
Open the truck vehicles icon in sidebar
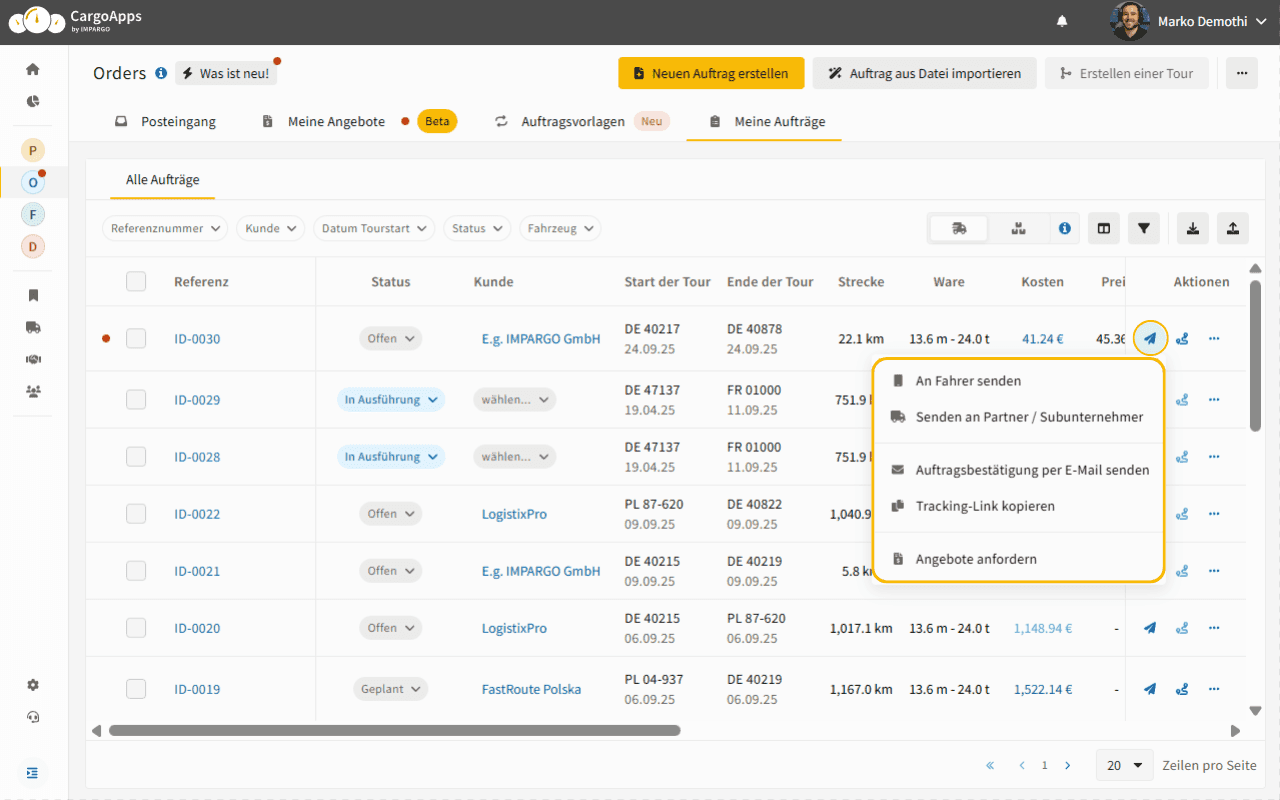pyautogui.click(x=33, y=327)
